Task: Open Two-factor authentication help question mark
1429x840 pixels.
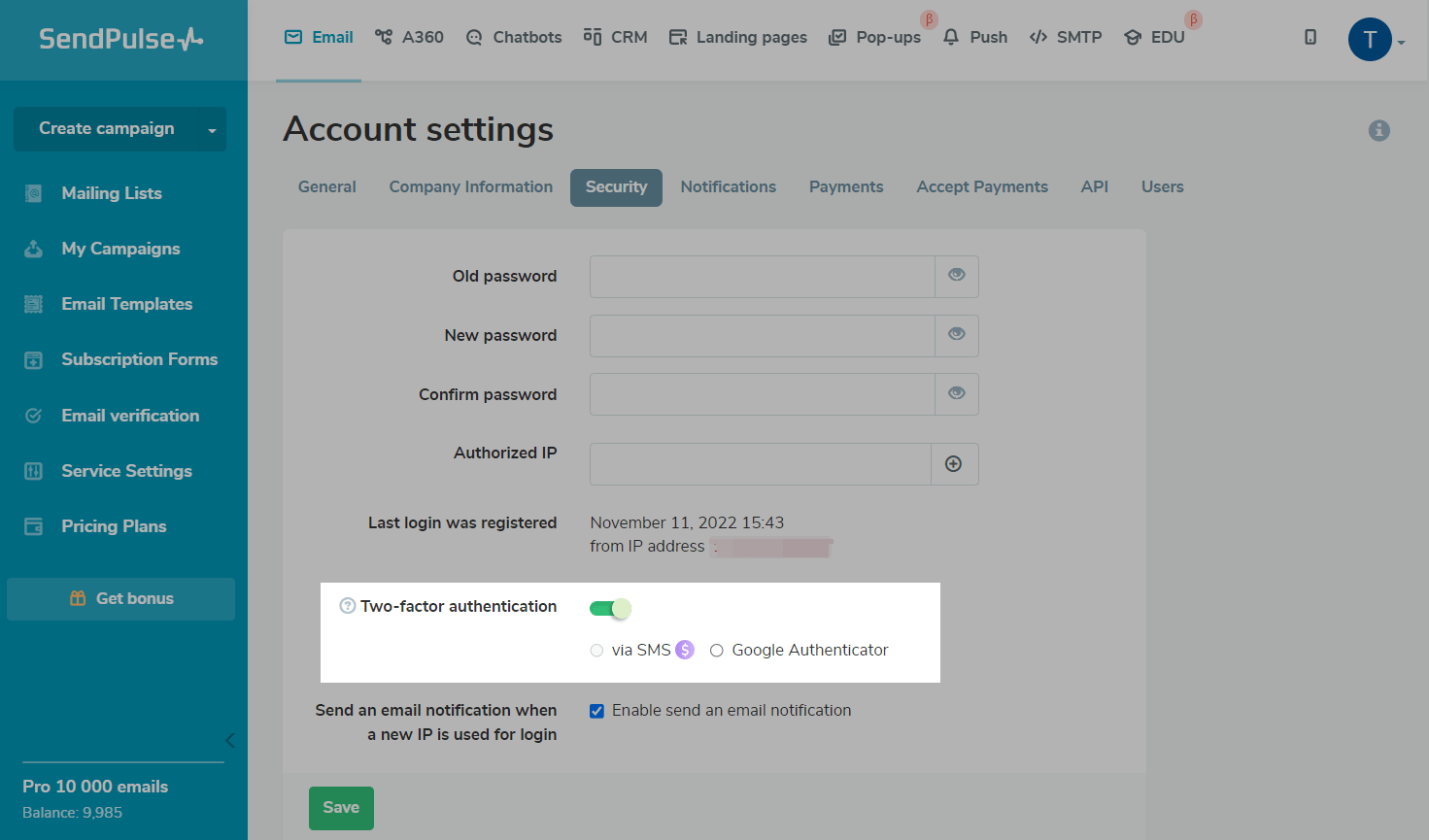Action: click(347, 606)
